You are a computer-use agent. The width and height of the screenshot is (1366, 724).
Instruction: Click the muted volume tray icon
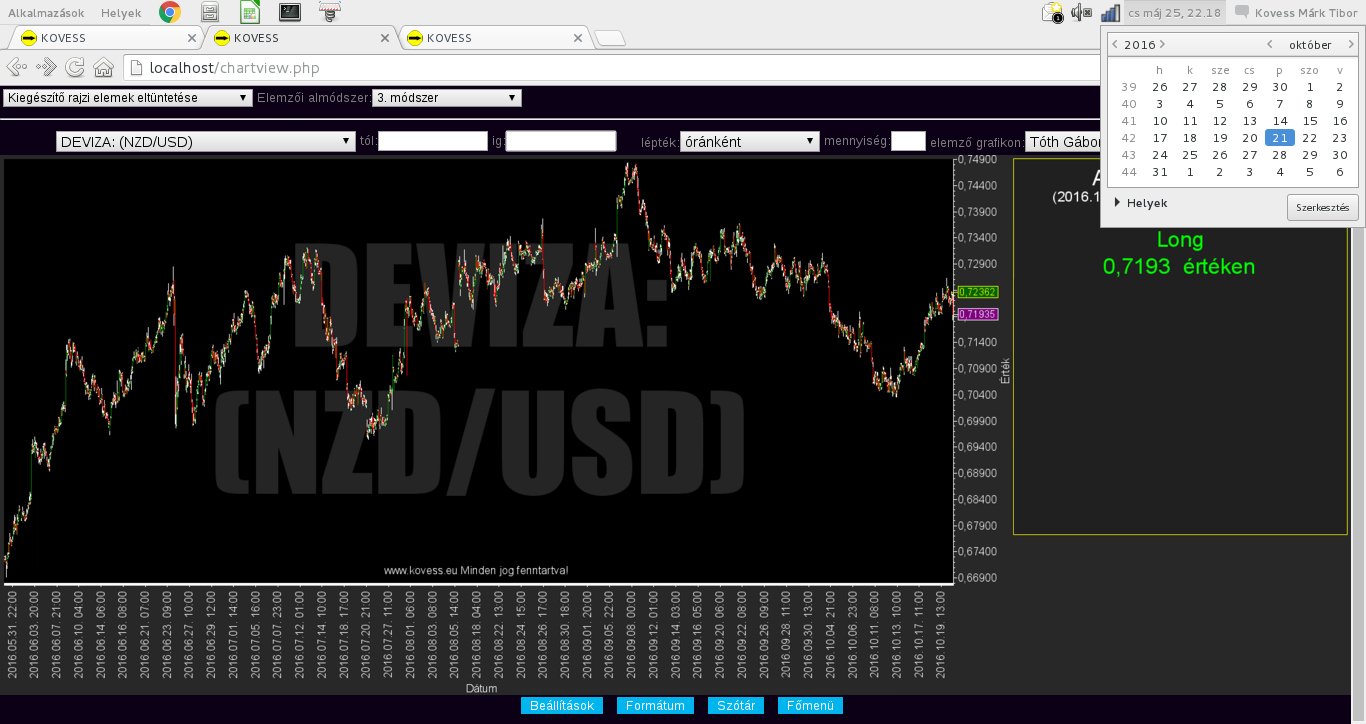pyautogui.click(x=1081, y=12)
